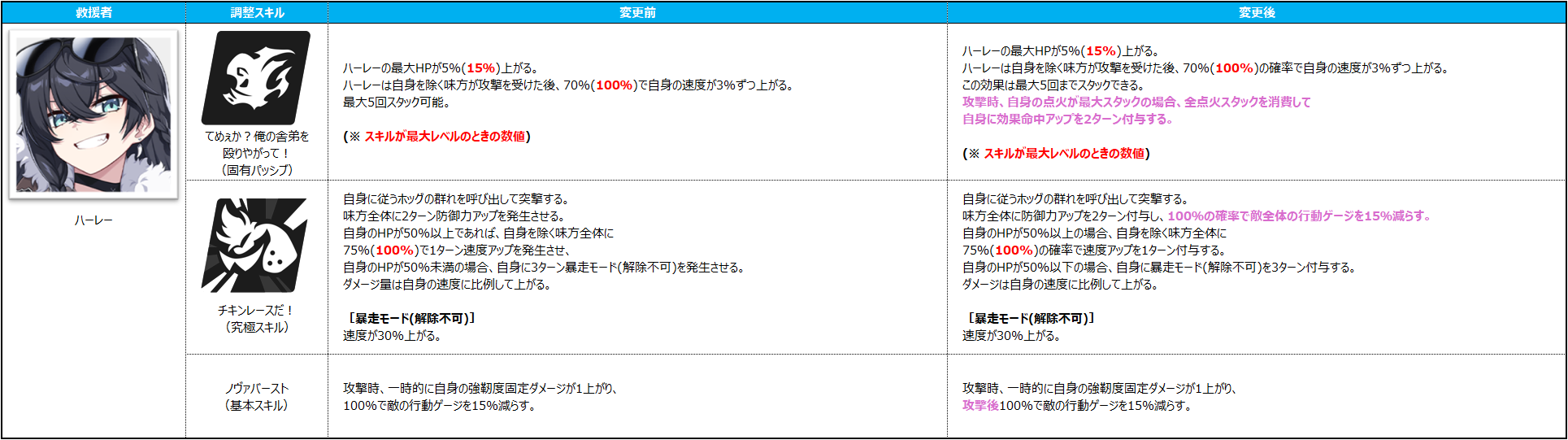Click the ハーレー name label under portrait
Viewport: 1568px width, 440px height.
pos(93,220)
